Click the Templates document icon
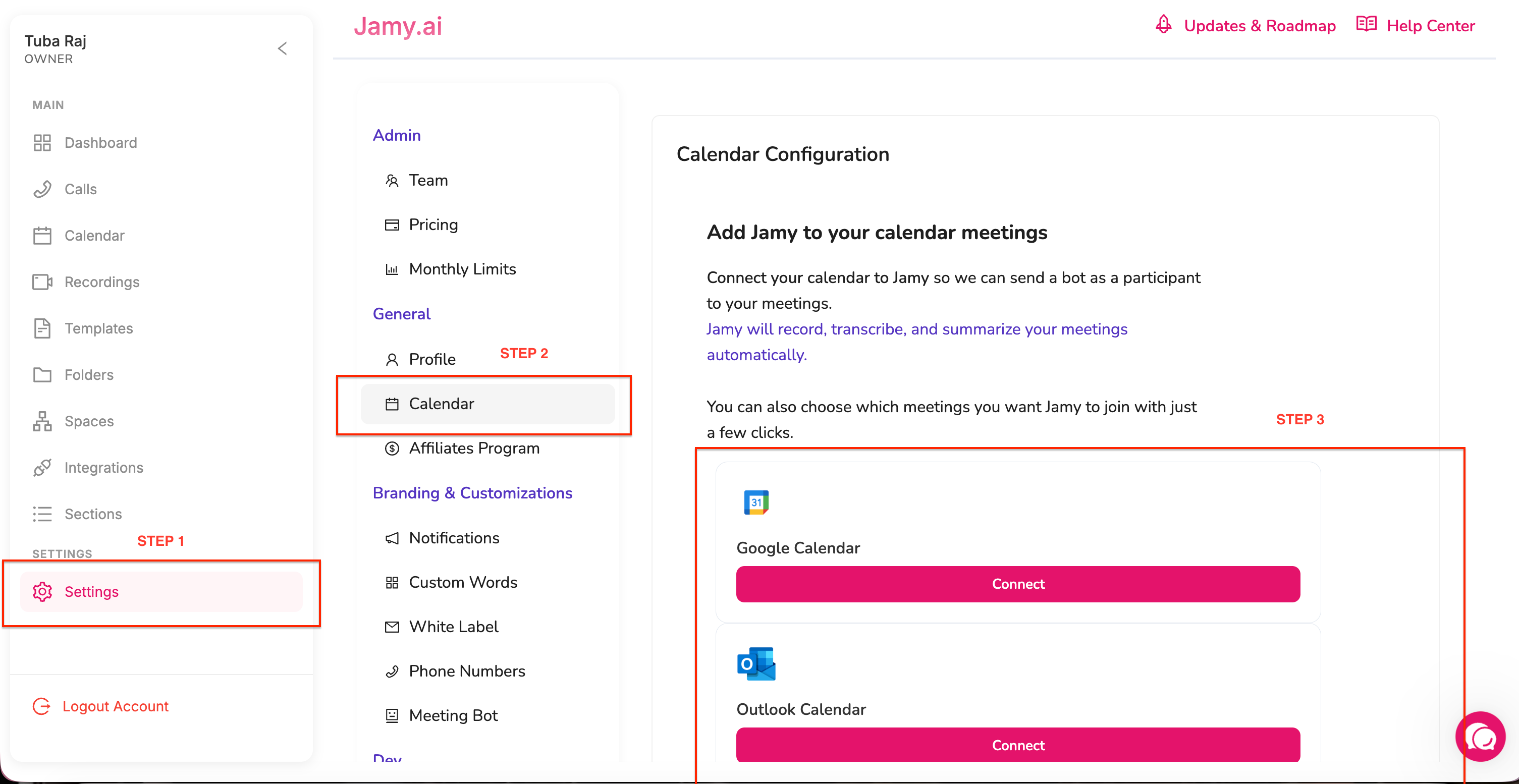Viewport: 1519px width, 784px height. [42, 328]
